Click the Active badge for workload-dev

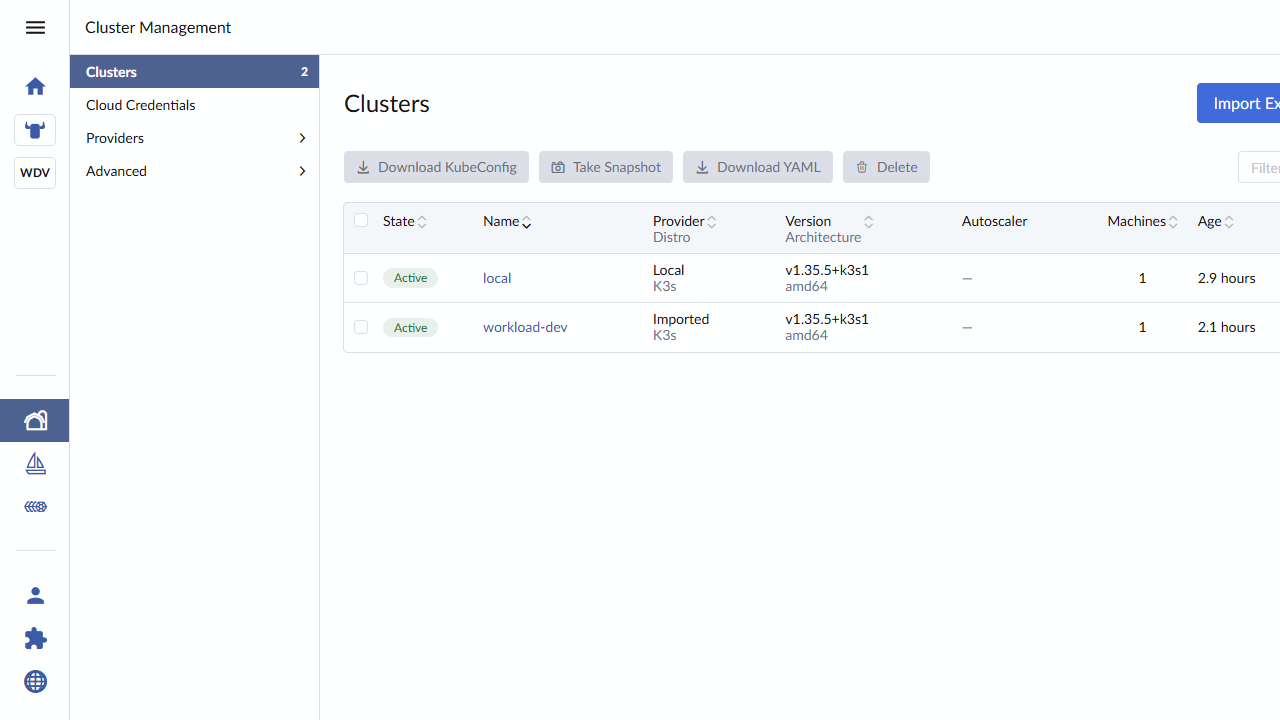click(410, 327)
